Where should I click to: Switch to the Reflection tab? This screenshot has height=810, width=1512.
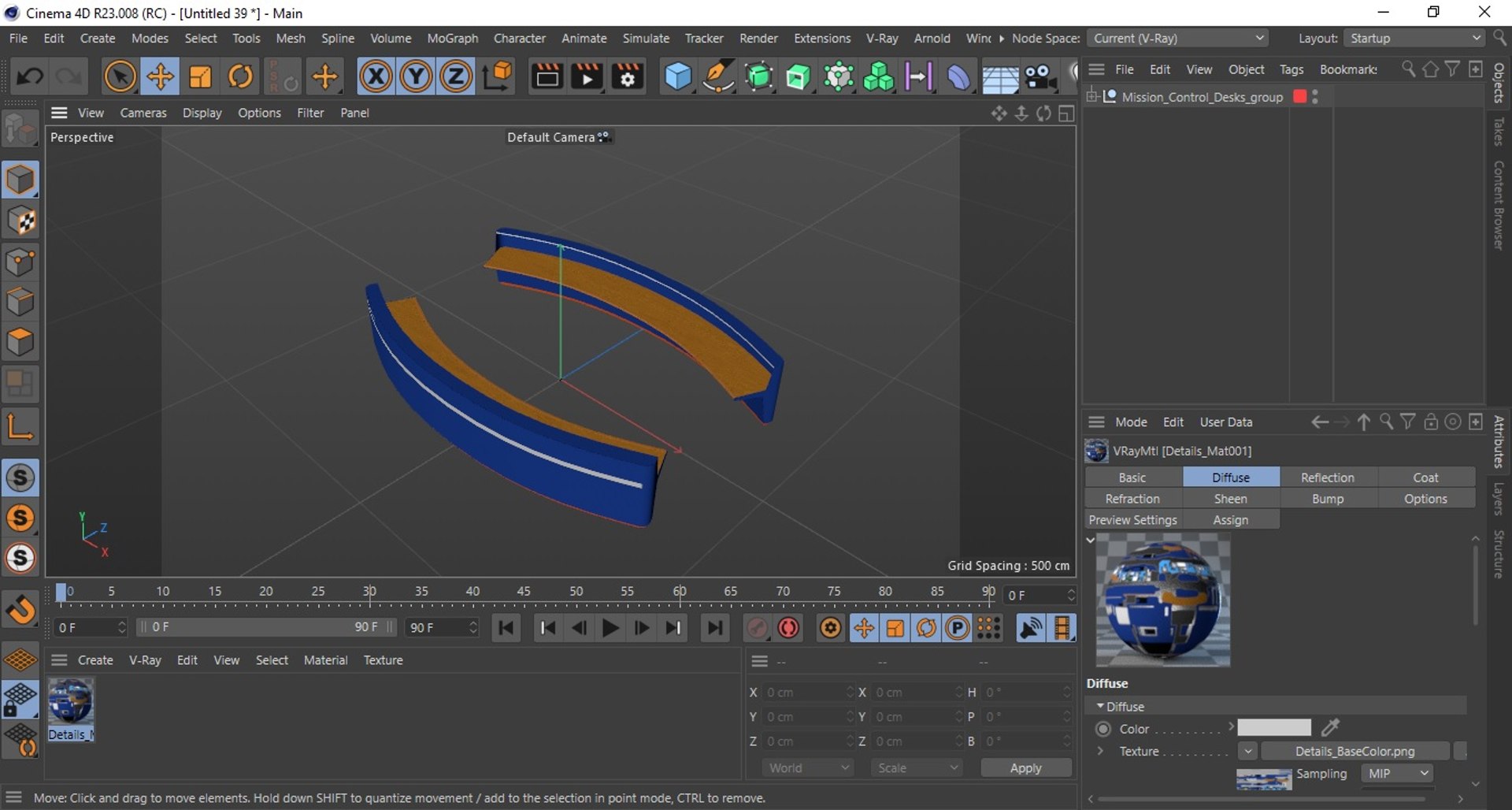pos(1327,477)
